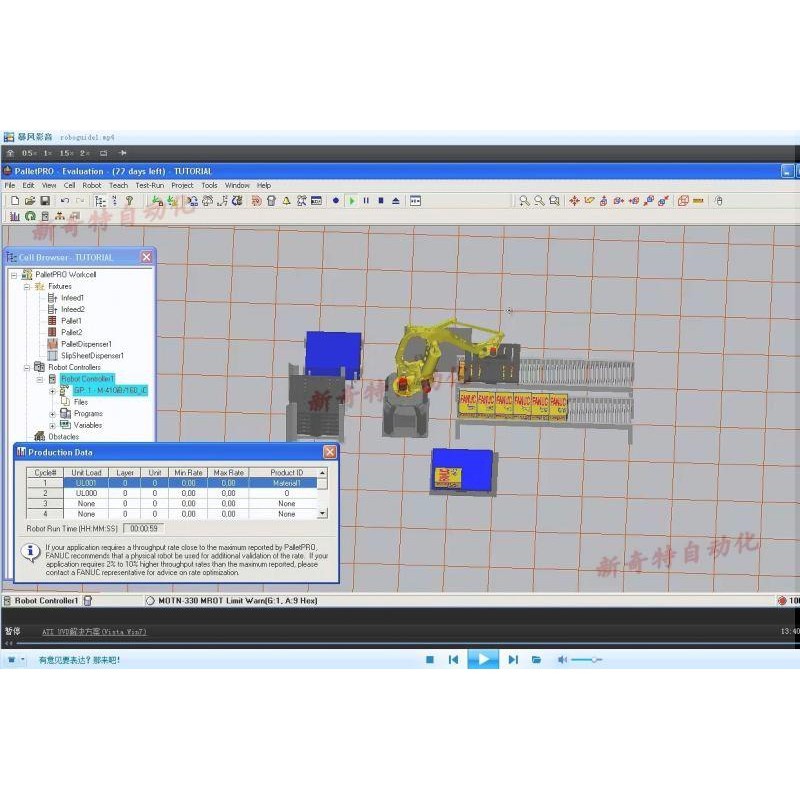Click the Save disk toolbar icon
This screenshot has width=800, height=800.
(x=45, y=201)
